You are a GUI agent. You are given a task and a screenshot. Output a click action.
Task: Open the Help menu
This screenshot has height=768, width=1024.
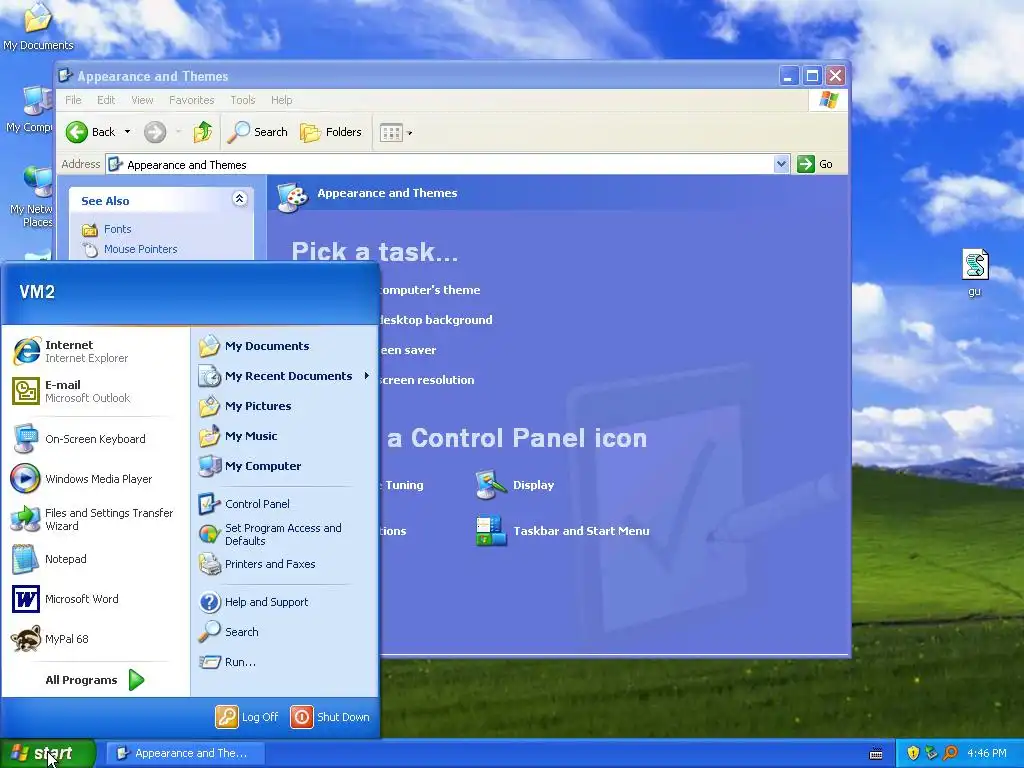[x=281, y=100]
